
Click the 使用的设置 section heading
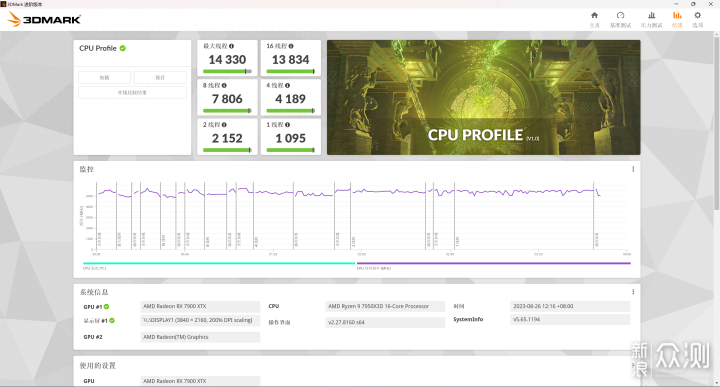point(98,366)
